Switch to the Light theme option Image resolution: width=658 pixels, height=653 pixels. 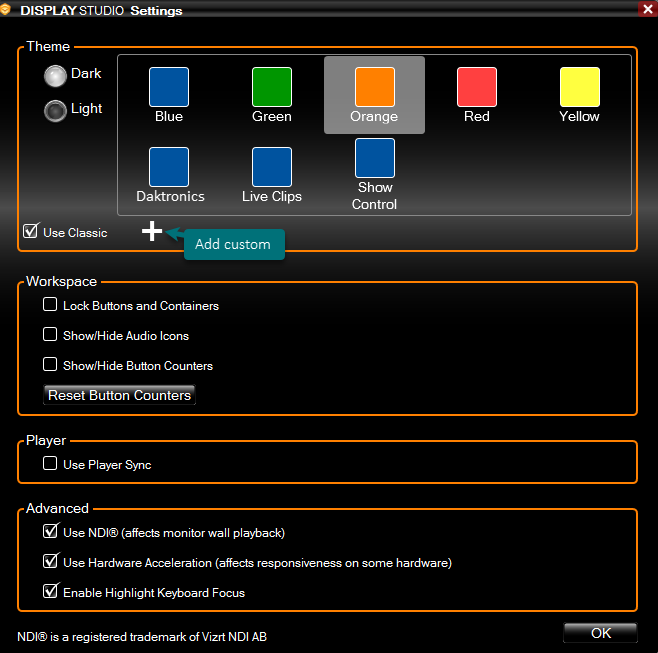55,110
